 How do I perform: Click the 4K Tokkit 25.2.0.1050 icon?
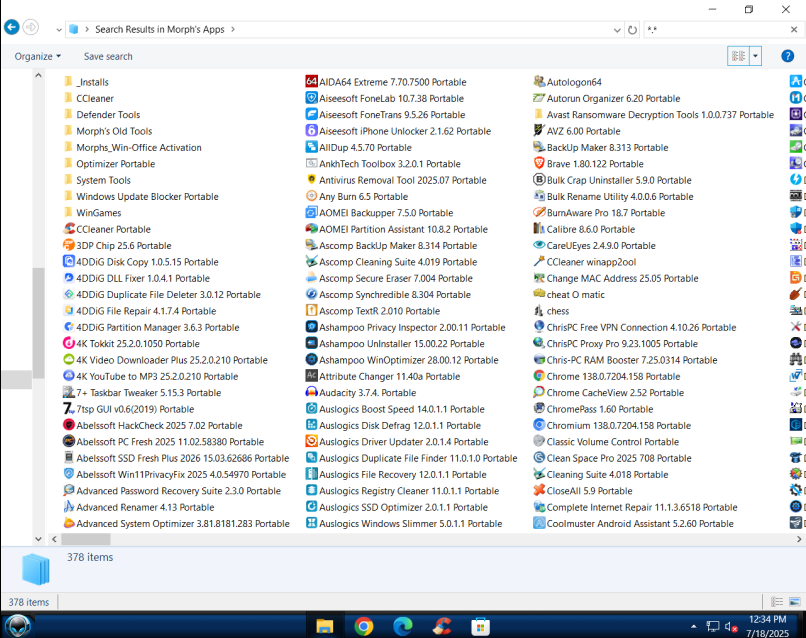[x=69, y=343]
